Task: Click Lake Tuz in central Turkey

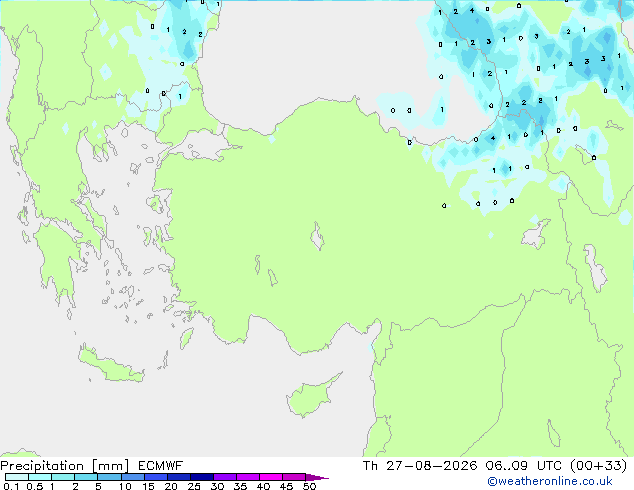Action: (x=317, y=236)
